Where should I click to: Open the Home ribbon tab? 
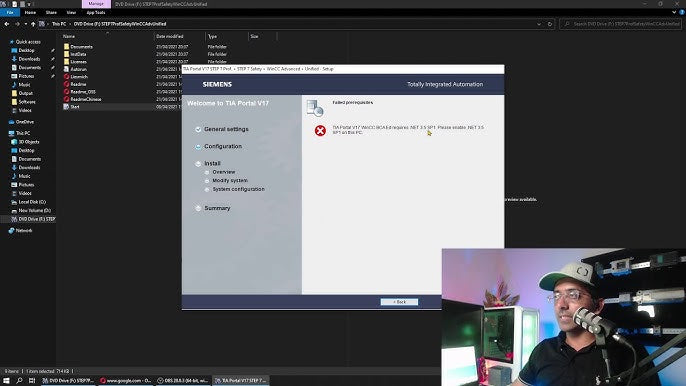click(30, 13)
